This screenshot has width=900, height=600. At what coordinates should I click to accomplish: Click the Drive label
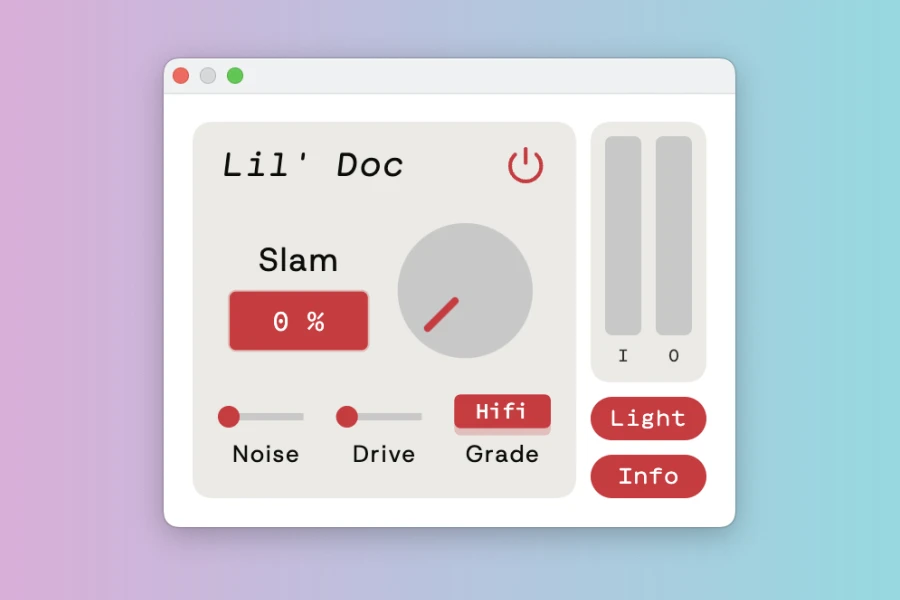383,454
